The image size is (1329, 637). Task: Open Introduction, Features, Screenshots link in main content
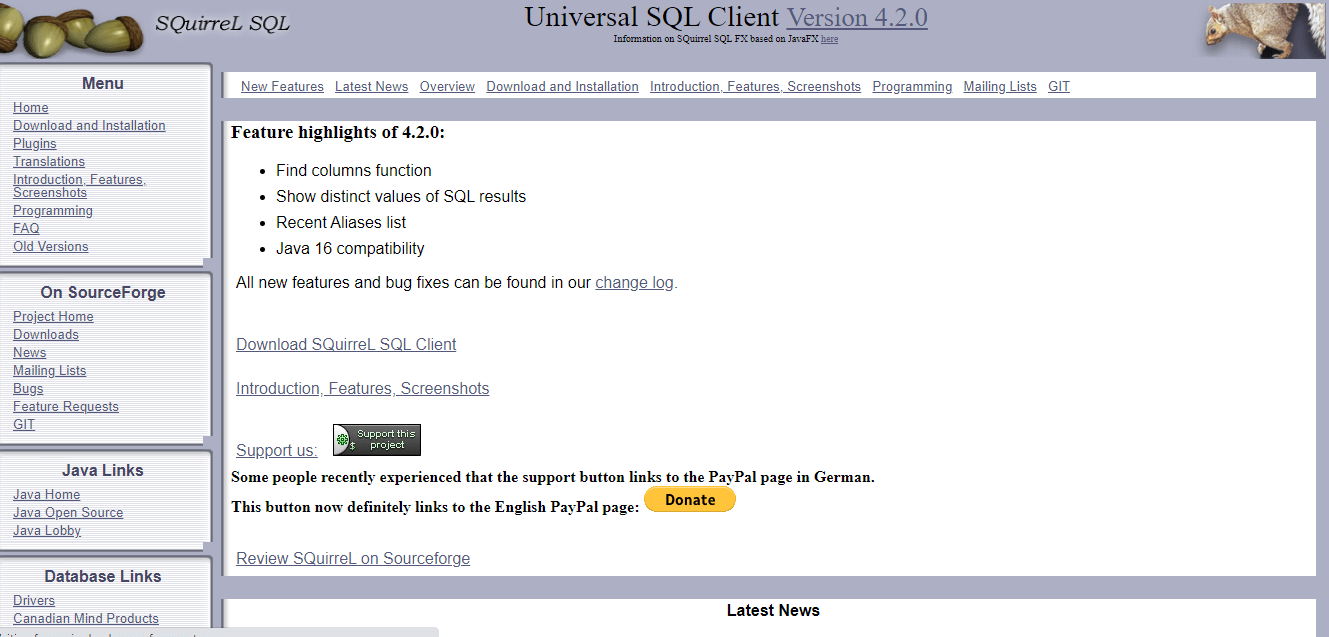click(362, 389)
